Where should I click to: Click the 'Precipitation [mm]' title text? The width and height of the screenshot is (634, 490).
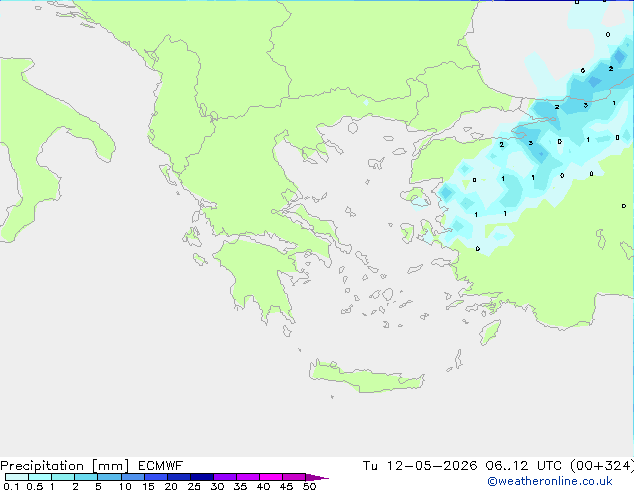click(x=65, y=466)
